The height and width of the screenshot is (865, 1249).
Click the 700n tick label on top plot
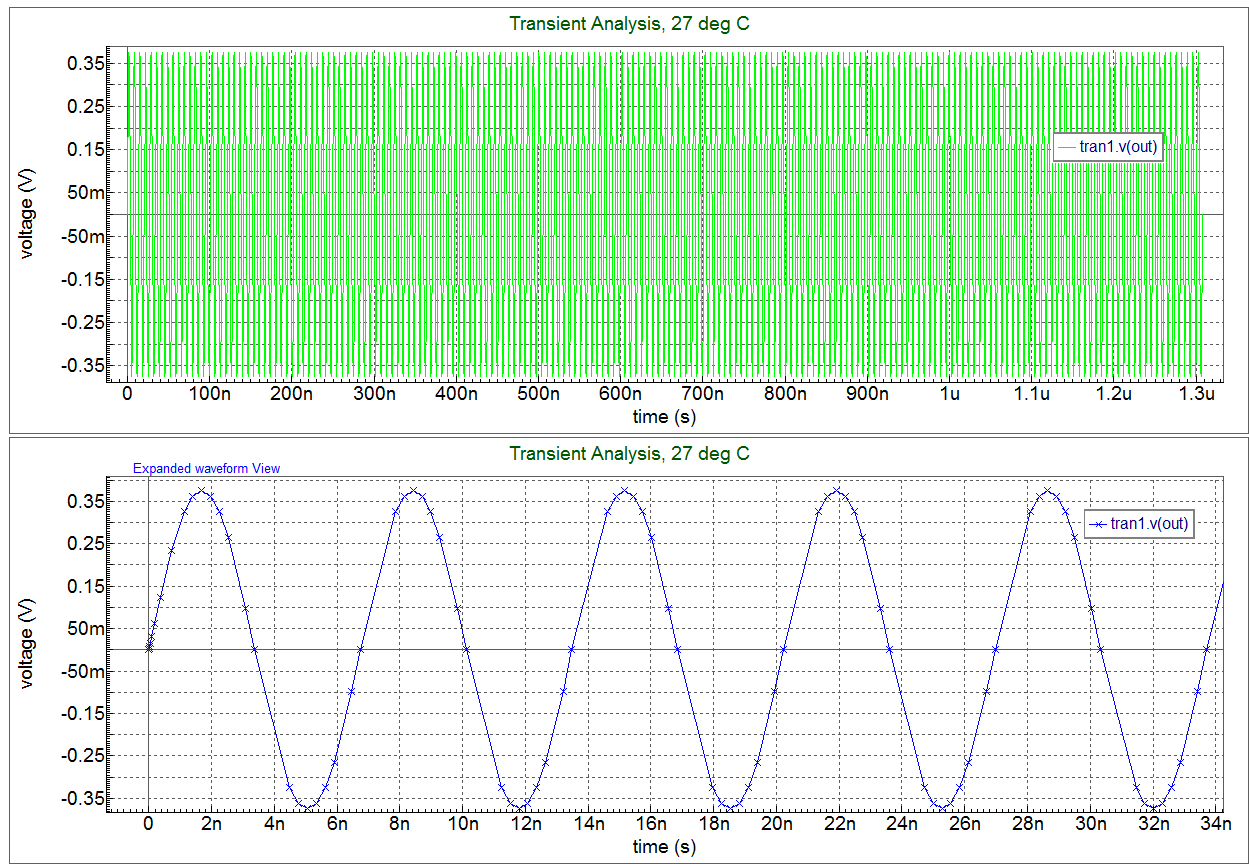pyautogui.click(x=702, y=393)
